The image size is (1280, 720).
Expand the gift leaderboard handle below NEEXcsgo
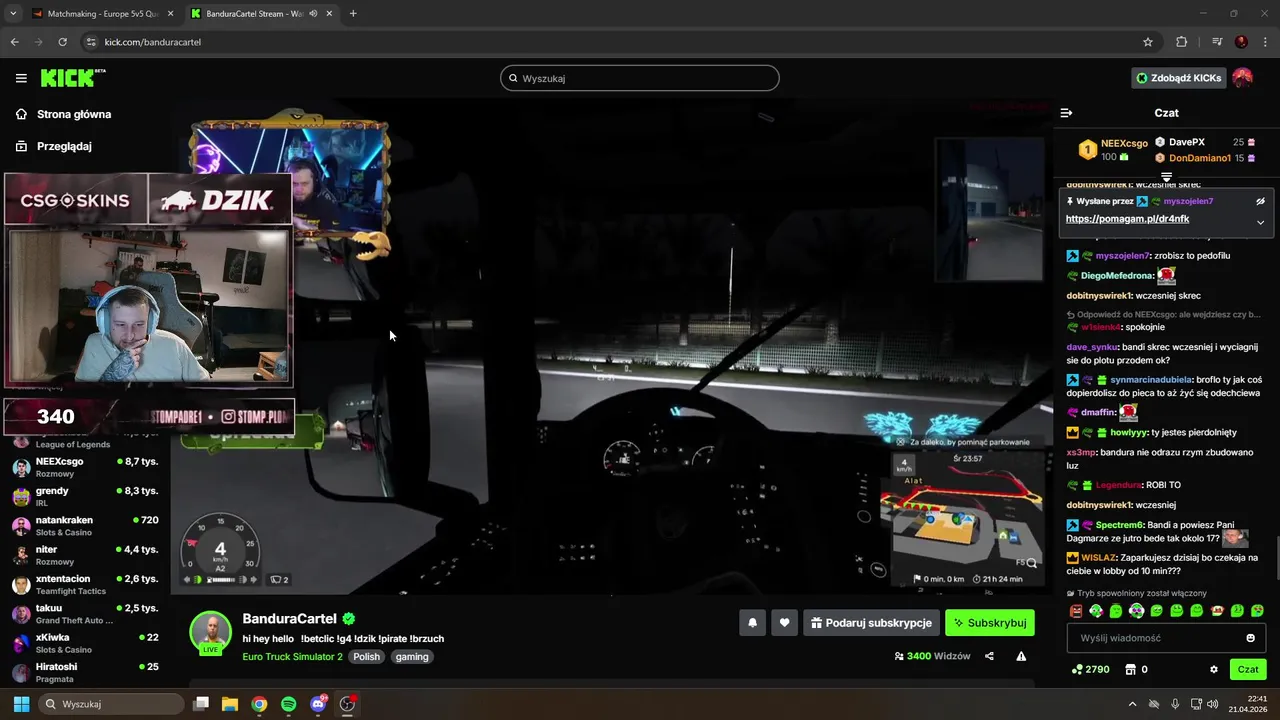click(1166, 177)
